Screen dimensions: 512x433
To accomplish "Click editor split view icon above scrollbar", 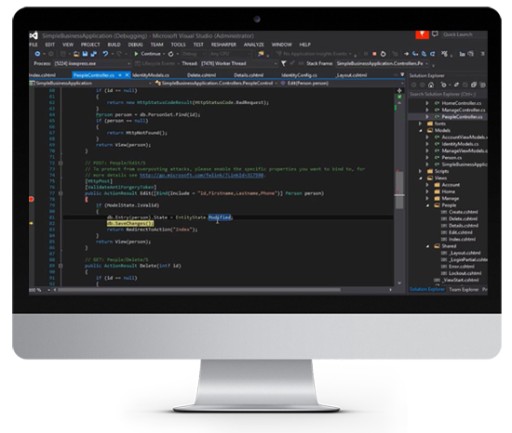I will (x=399, y=91).
